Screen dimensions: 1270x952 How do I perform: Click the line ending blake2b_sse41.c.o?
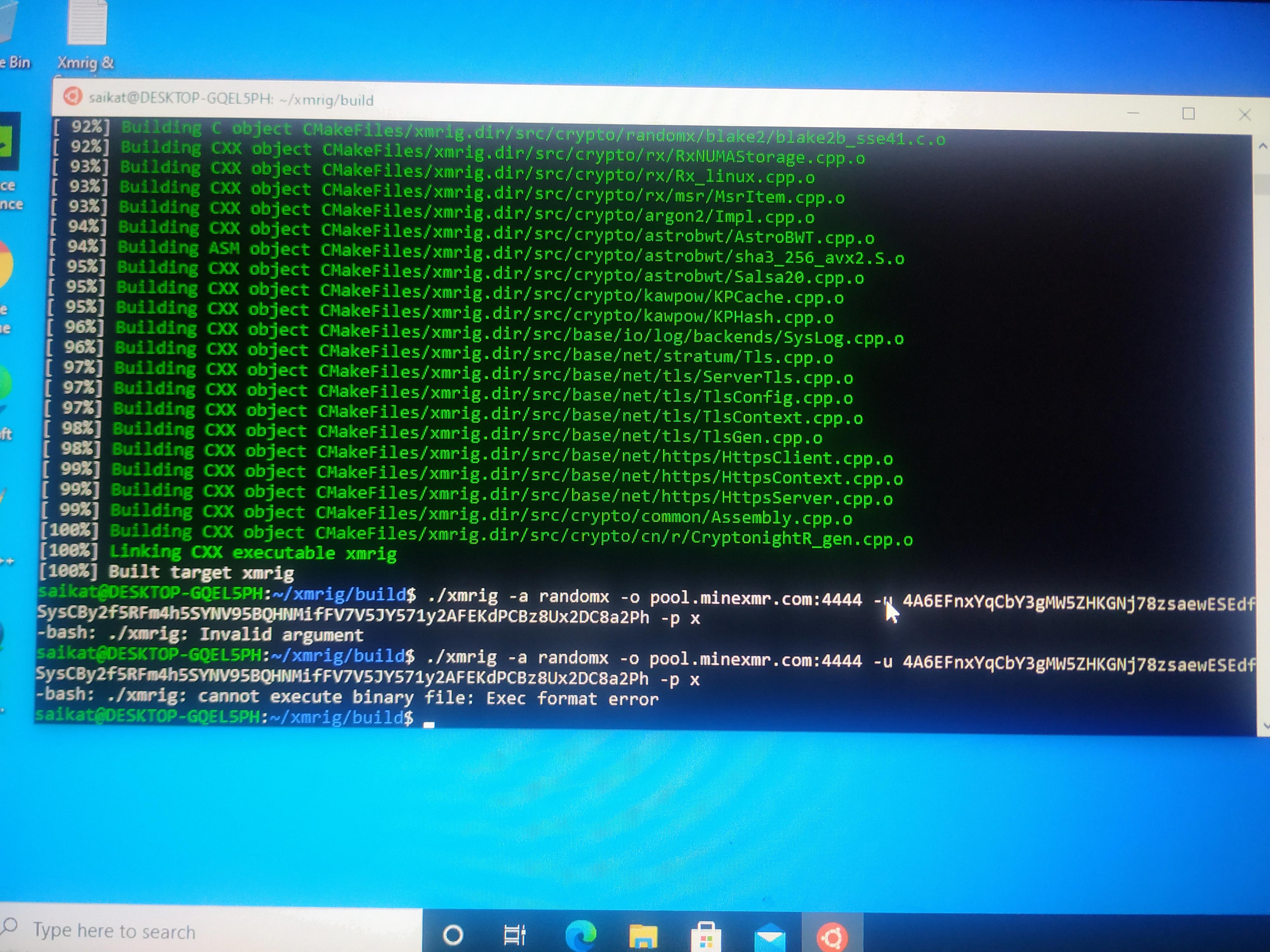click(x=499, y=133)
